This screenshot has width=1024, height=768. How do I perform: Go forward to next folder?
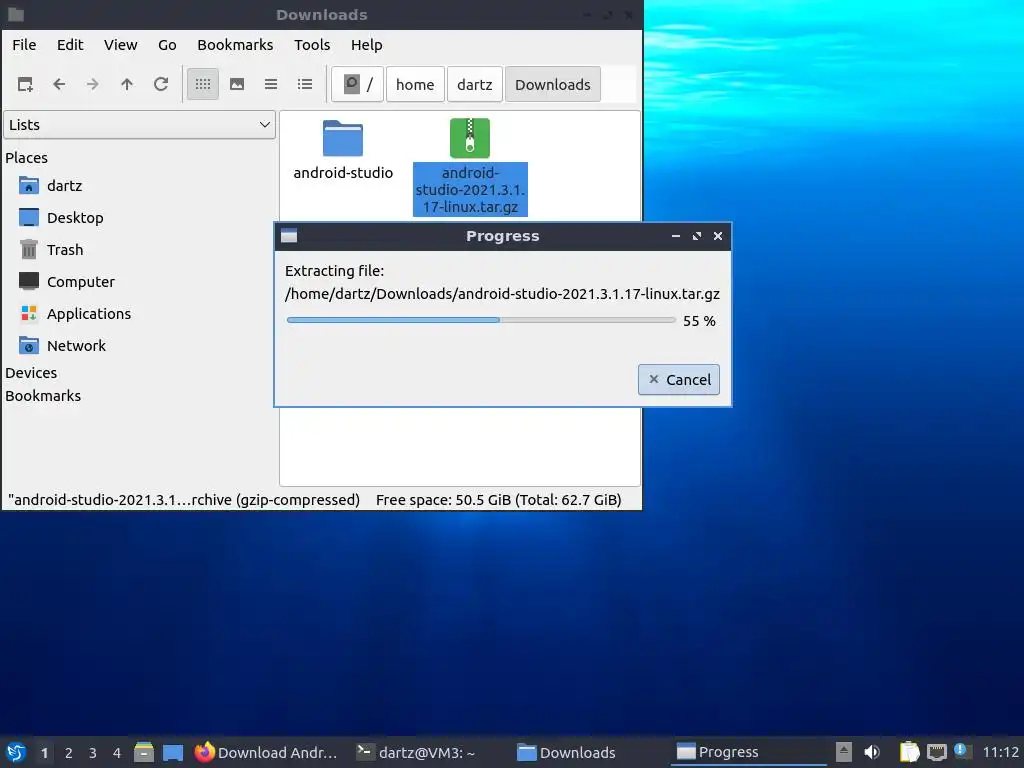(x=93, y=84)
